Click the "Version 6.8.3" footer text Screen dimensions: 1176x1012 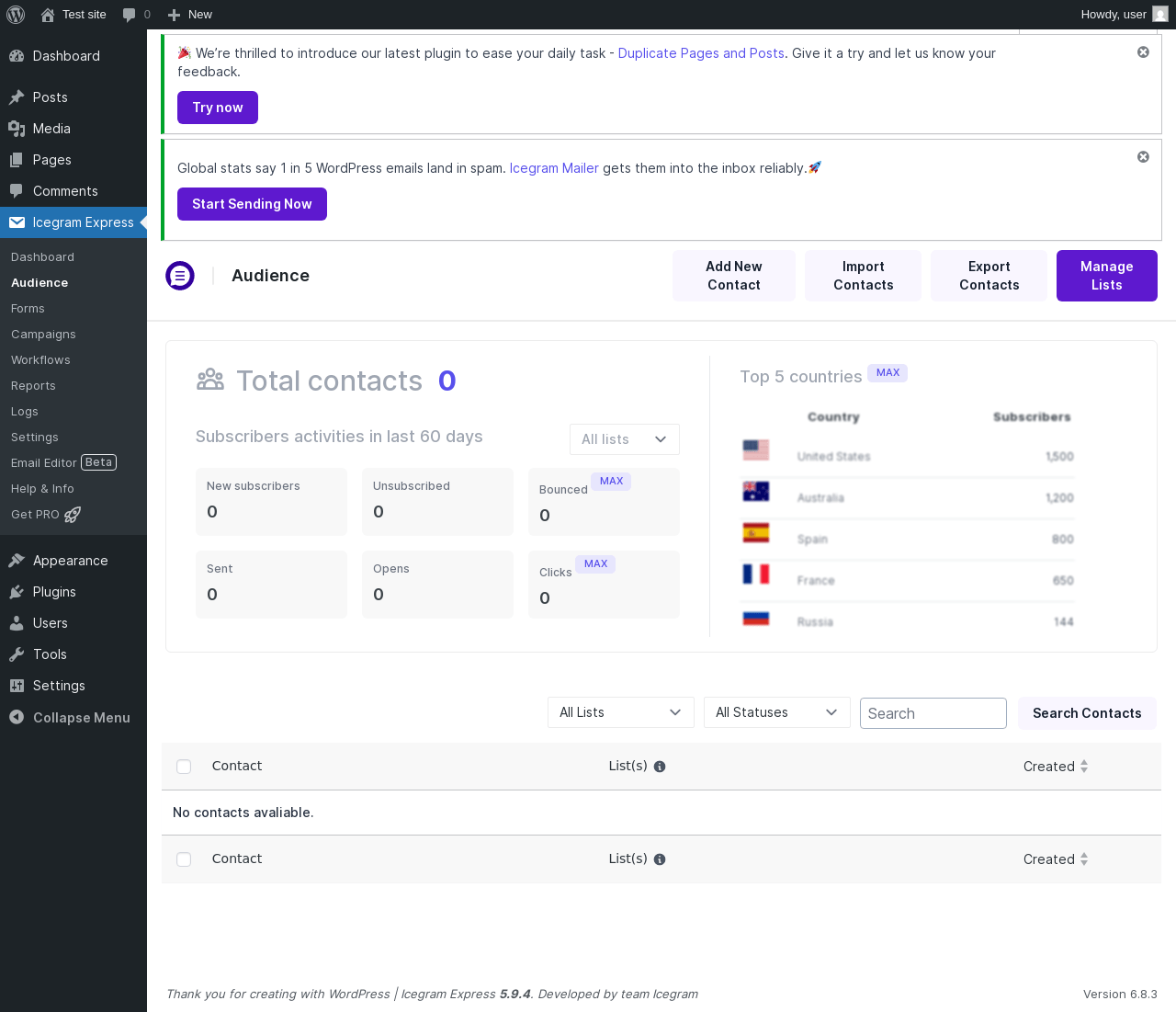pos(1120,995)
